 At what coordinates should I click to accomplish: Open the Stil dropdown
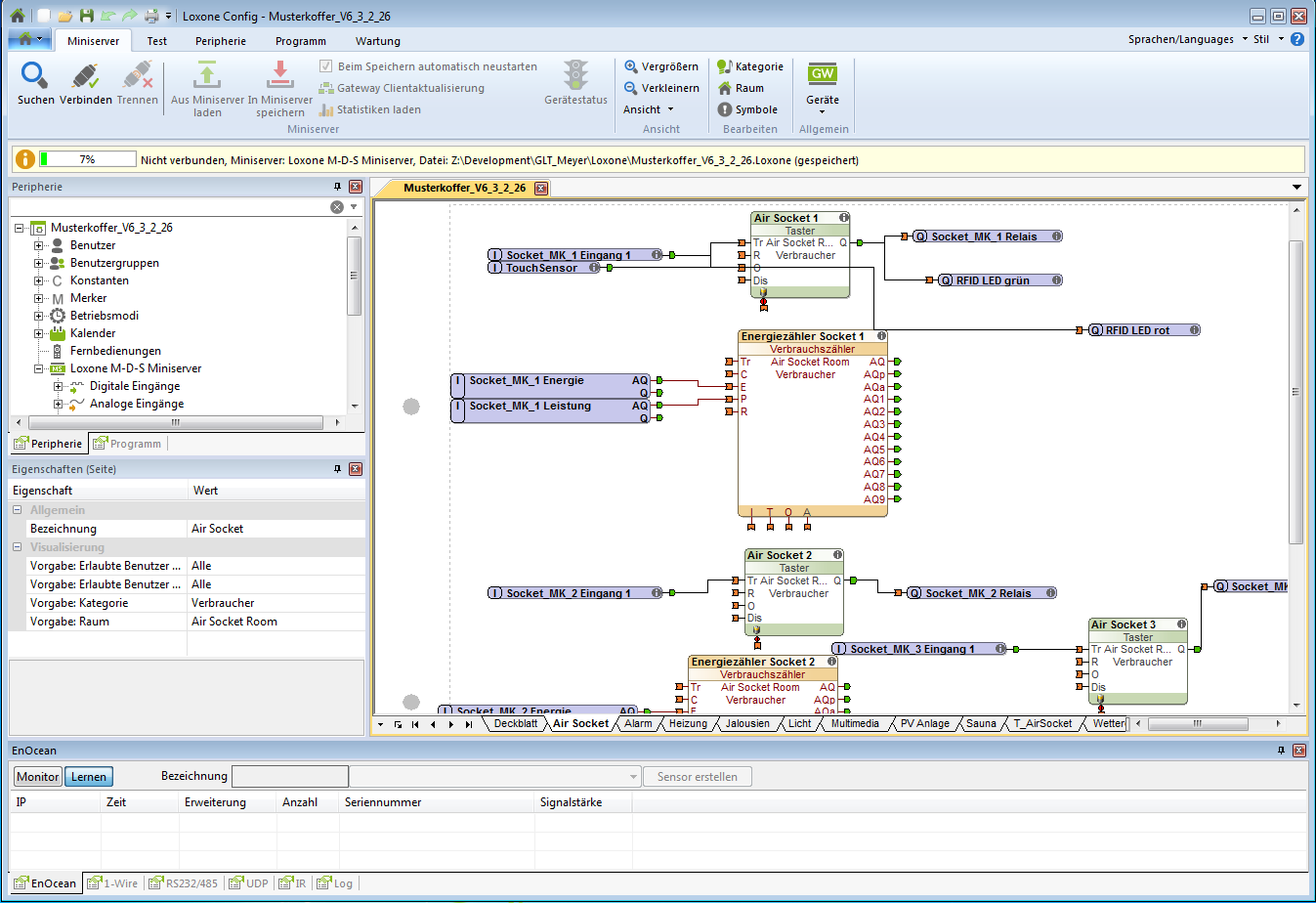coord(1268,39)
